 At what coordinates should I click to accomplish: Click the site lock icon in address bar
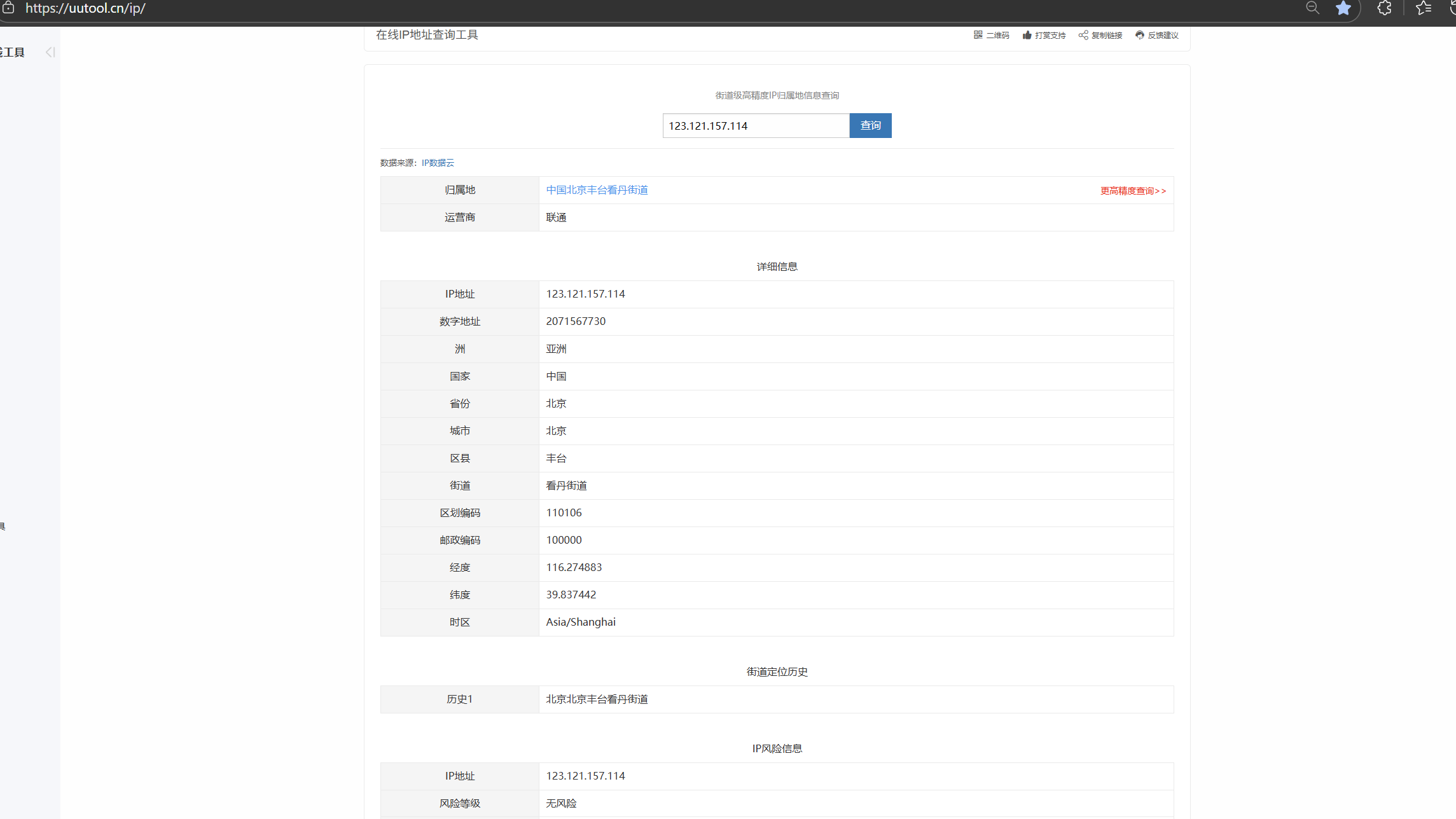[8, 8]
